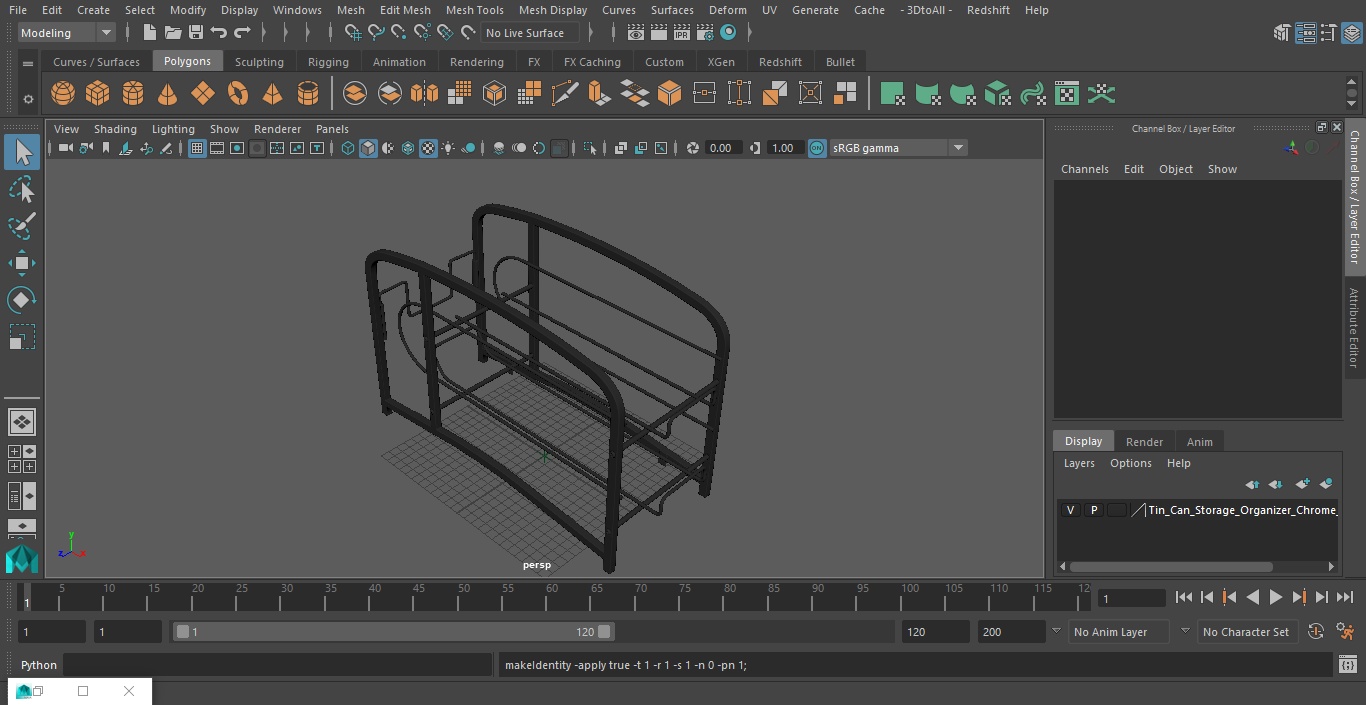Open the Edit Mesh menu
1366x705 pixels.
coord(405,10)
